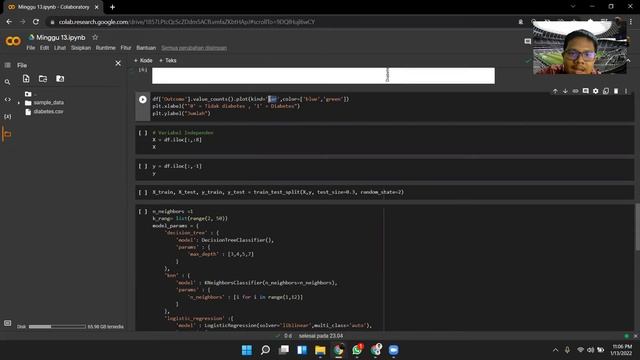Click the browser address bar
640x360 pixels.
282,22
